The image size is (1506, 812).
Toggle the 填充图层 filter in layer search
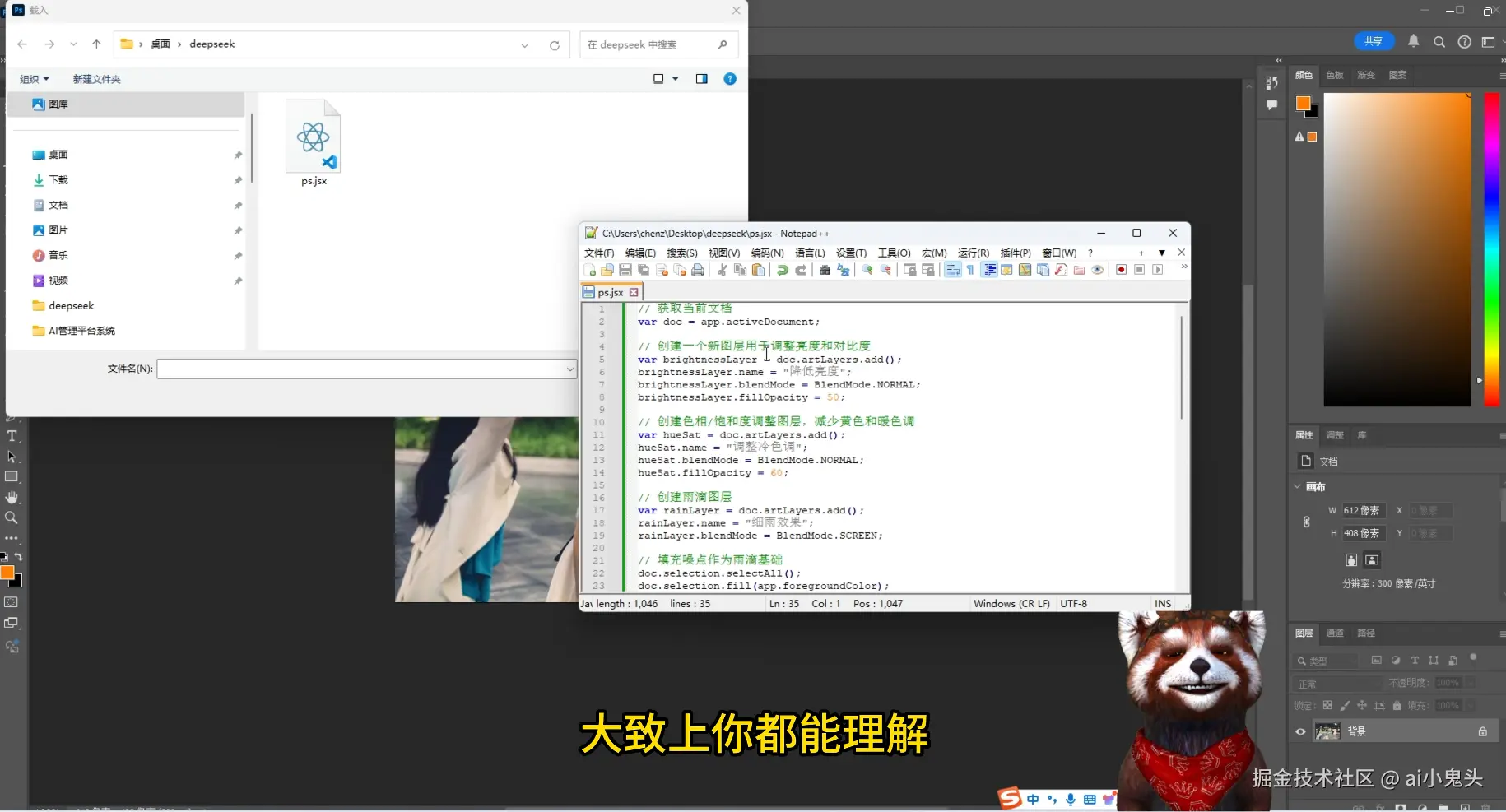pyautogui.click(x=1395, y=661)
